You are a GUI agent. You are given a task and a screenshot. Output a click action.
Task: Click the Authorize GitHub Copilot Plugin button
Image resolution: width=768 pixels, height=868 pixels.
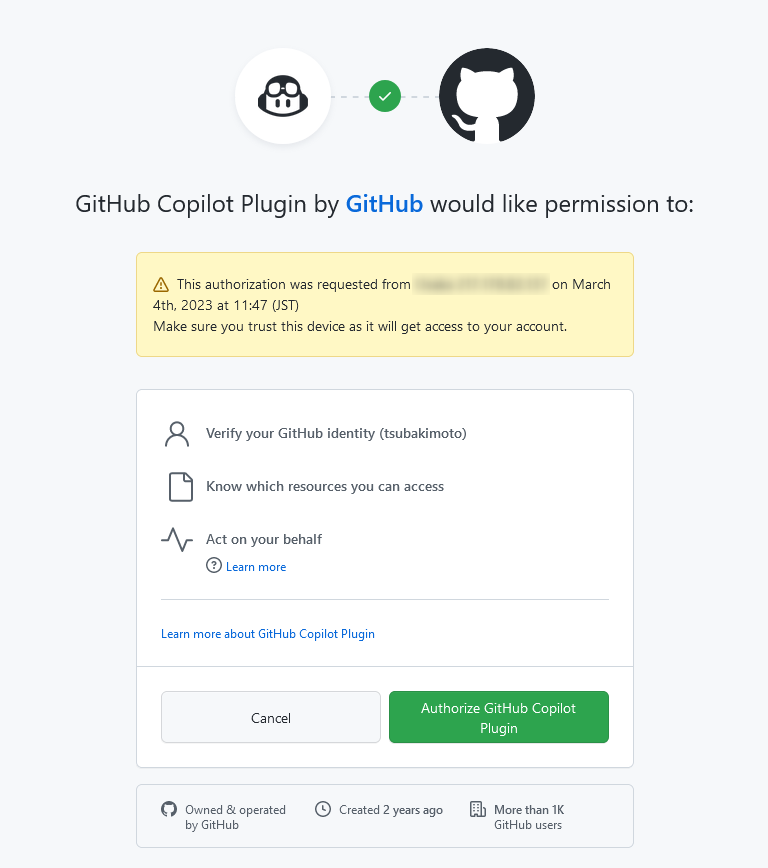click(498, 717)
